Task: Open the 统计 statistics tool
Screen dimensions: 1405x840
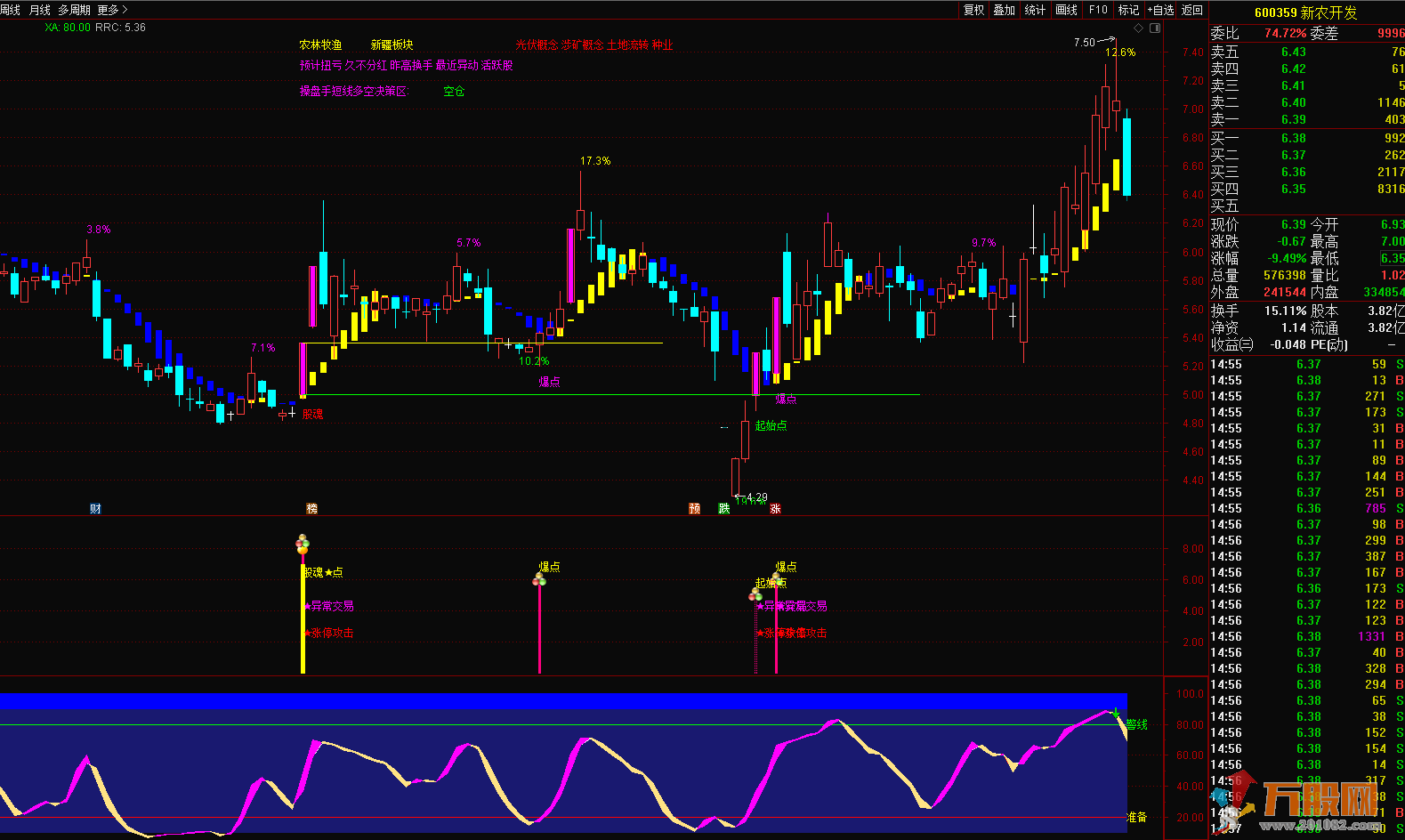Action: coord(1035,10)
